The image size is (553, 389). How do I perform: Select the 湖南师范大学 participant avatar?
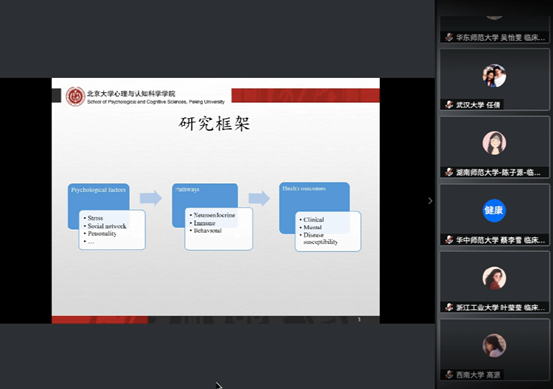[x=494, y=143]
